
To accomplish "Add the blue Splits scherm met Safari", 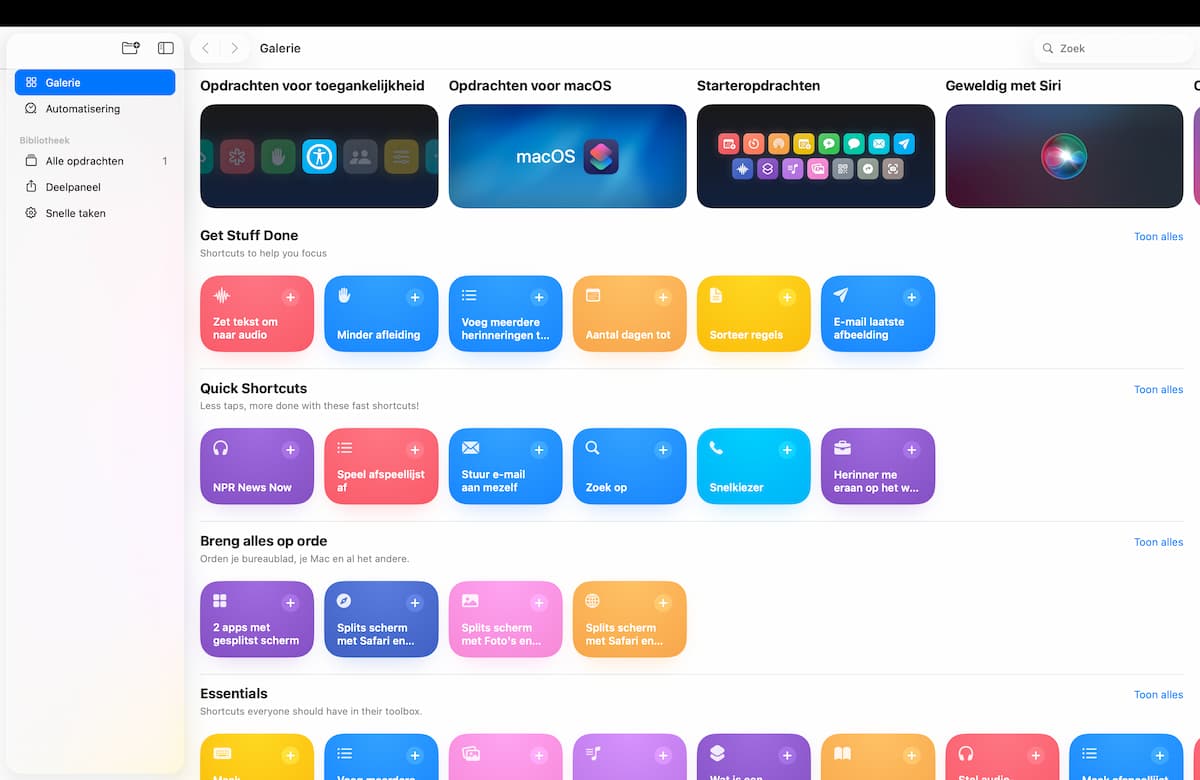I will coord(414,603).
